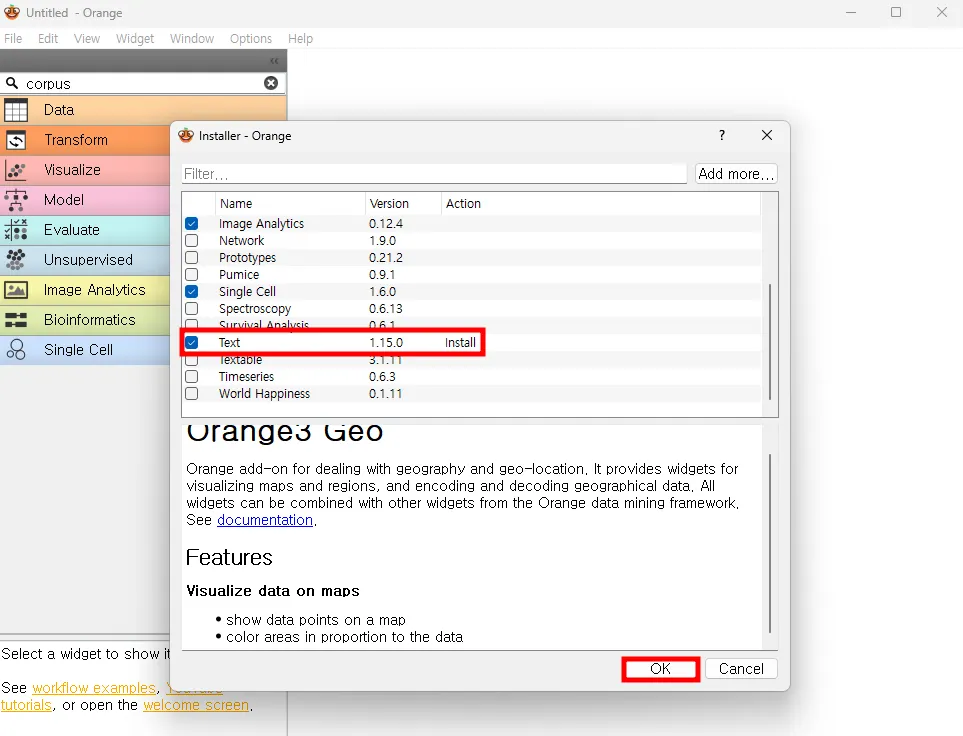The image size is (963, 736).
Task: Select the Pumice row name
Action: 239,275
